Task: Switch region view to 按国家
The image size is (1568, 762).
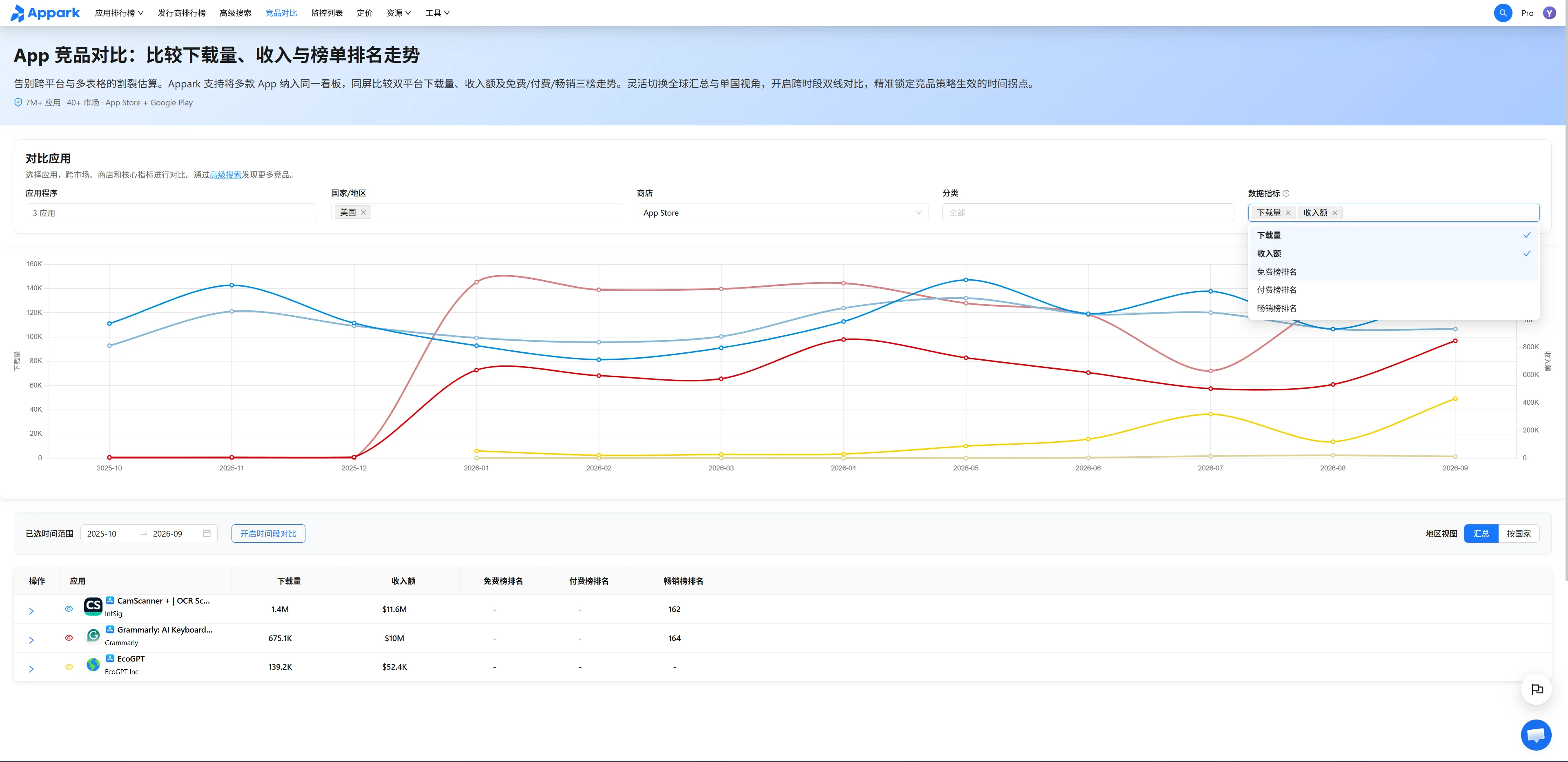Action: tap(1518, 533)
